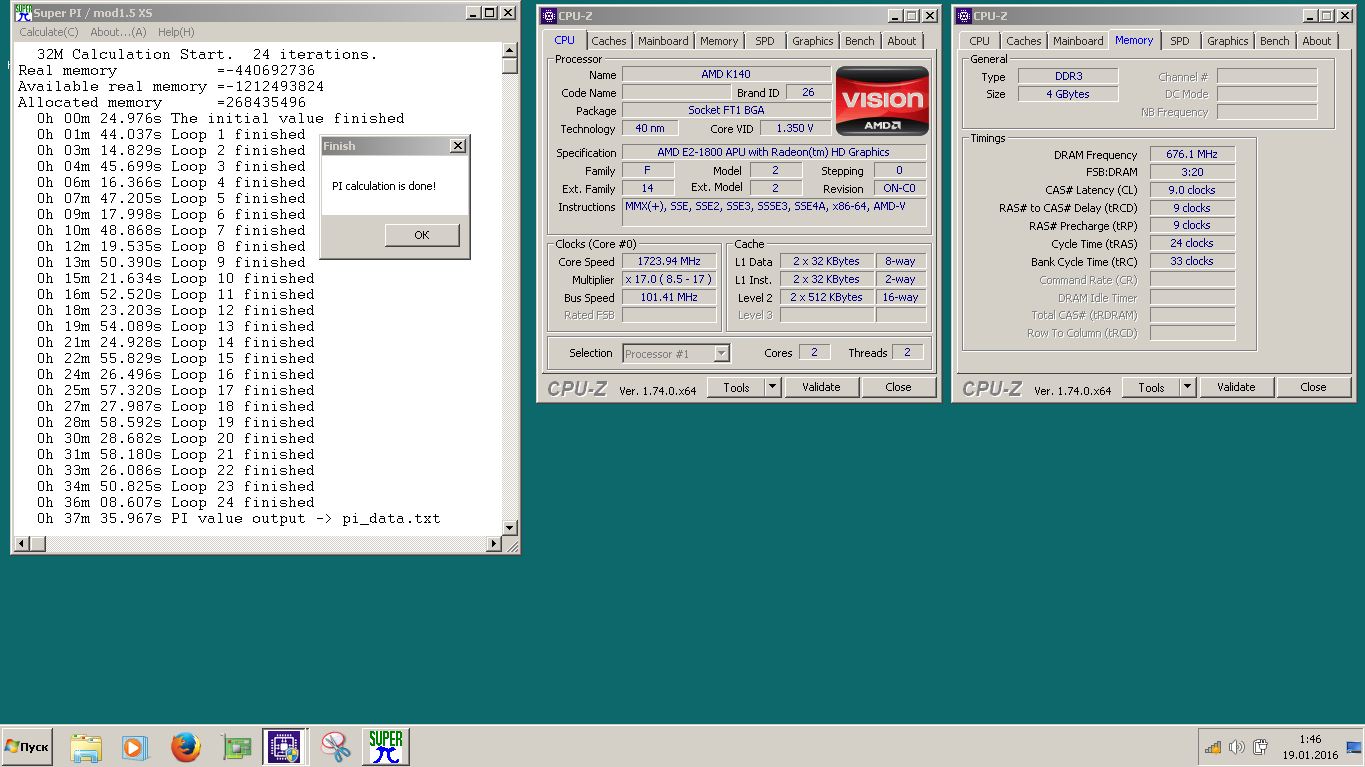The height and width of the screenshot is (767, 1365).
Task: Select Caches tab in right CPU-Z window
Action: point(1023,41)
